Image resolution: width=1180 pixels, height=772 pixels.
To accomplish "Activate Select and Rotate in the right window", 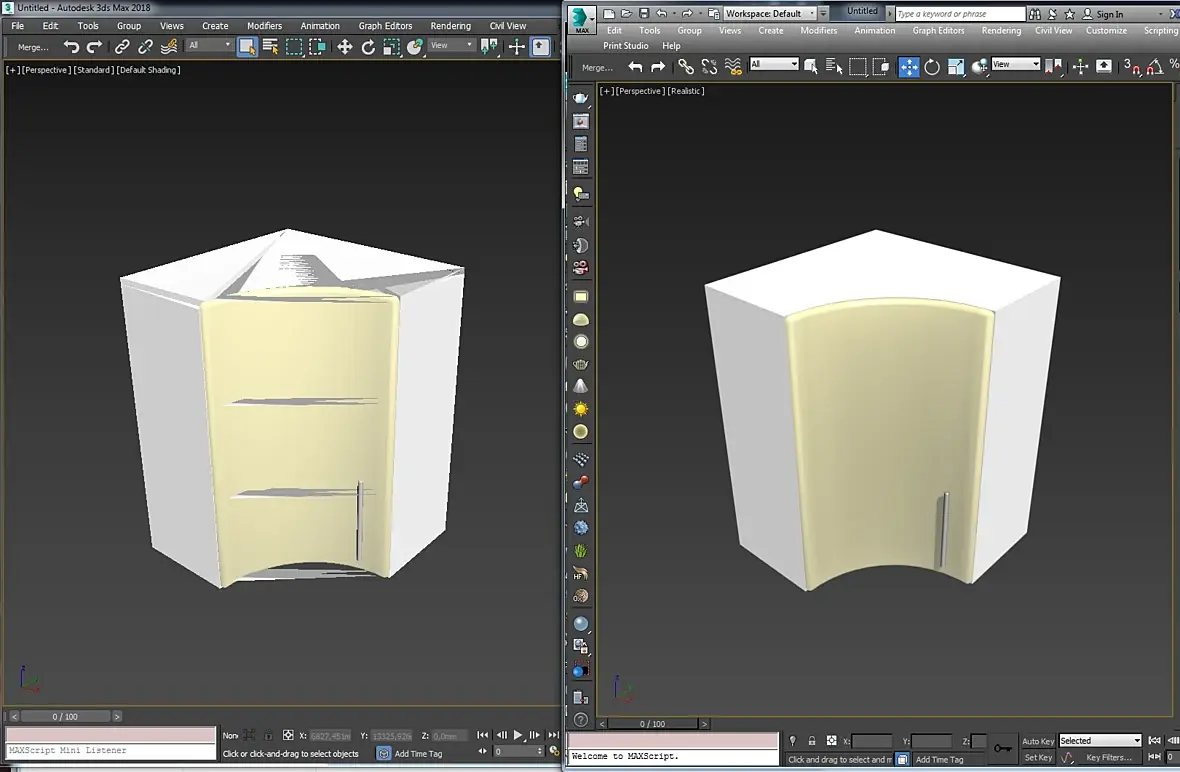I will tap(932, 67).
